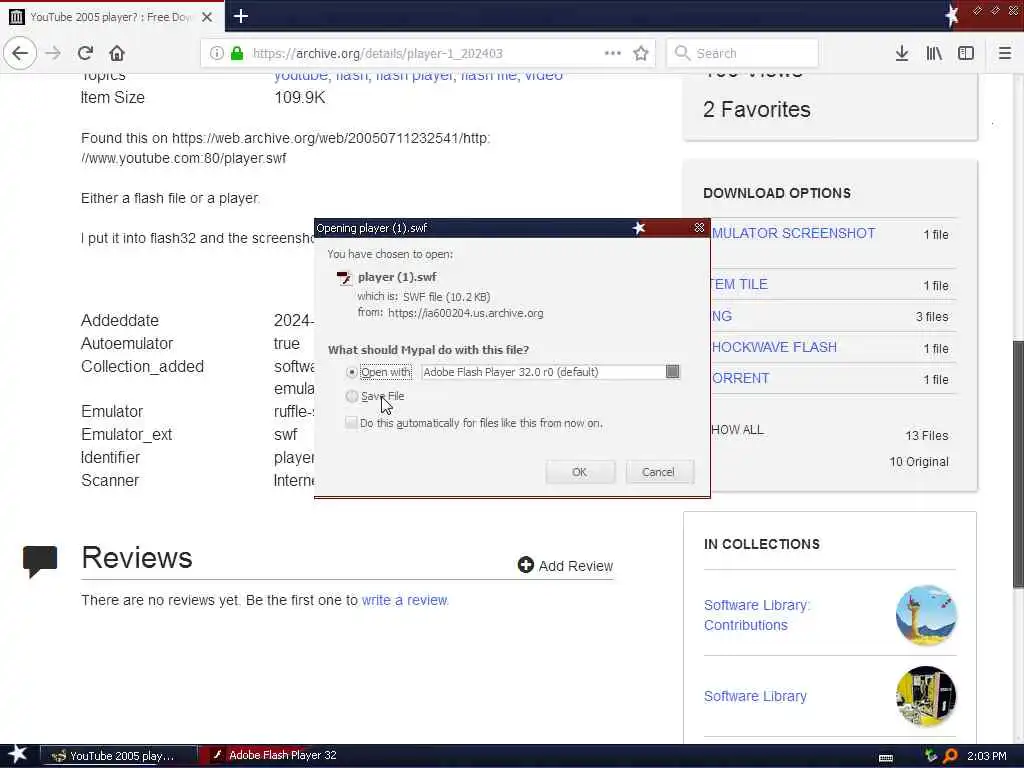Toggle the browser sidebar icon

966,53
